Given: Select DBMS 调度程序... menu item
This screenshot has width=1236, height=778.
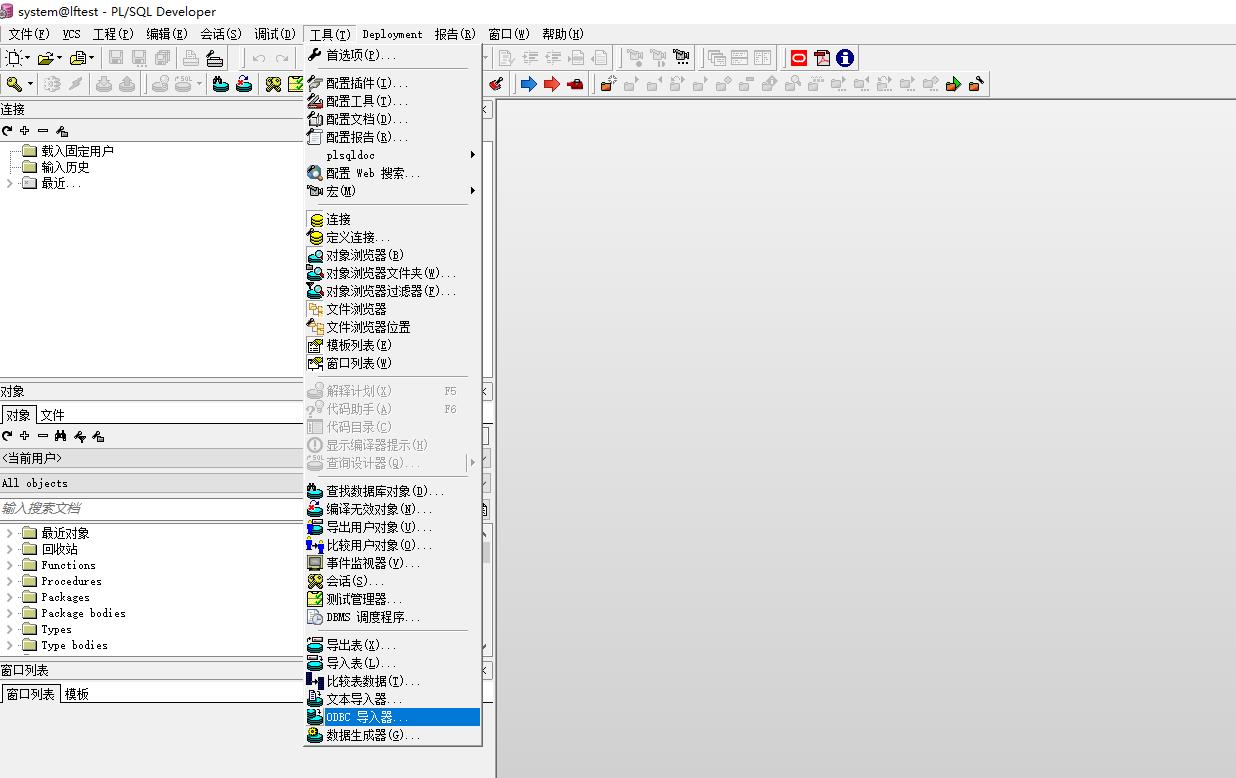Looking at the screenshot, I should tap(393, 617).
